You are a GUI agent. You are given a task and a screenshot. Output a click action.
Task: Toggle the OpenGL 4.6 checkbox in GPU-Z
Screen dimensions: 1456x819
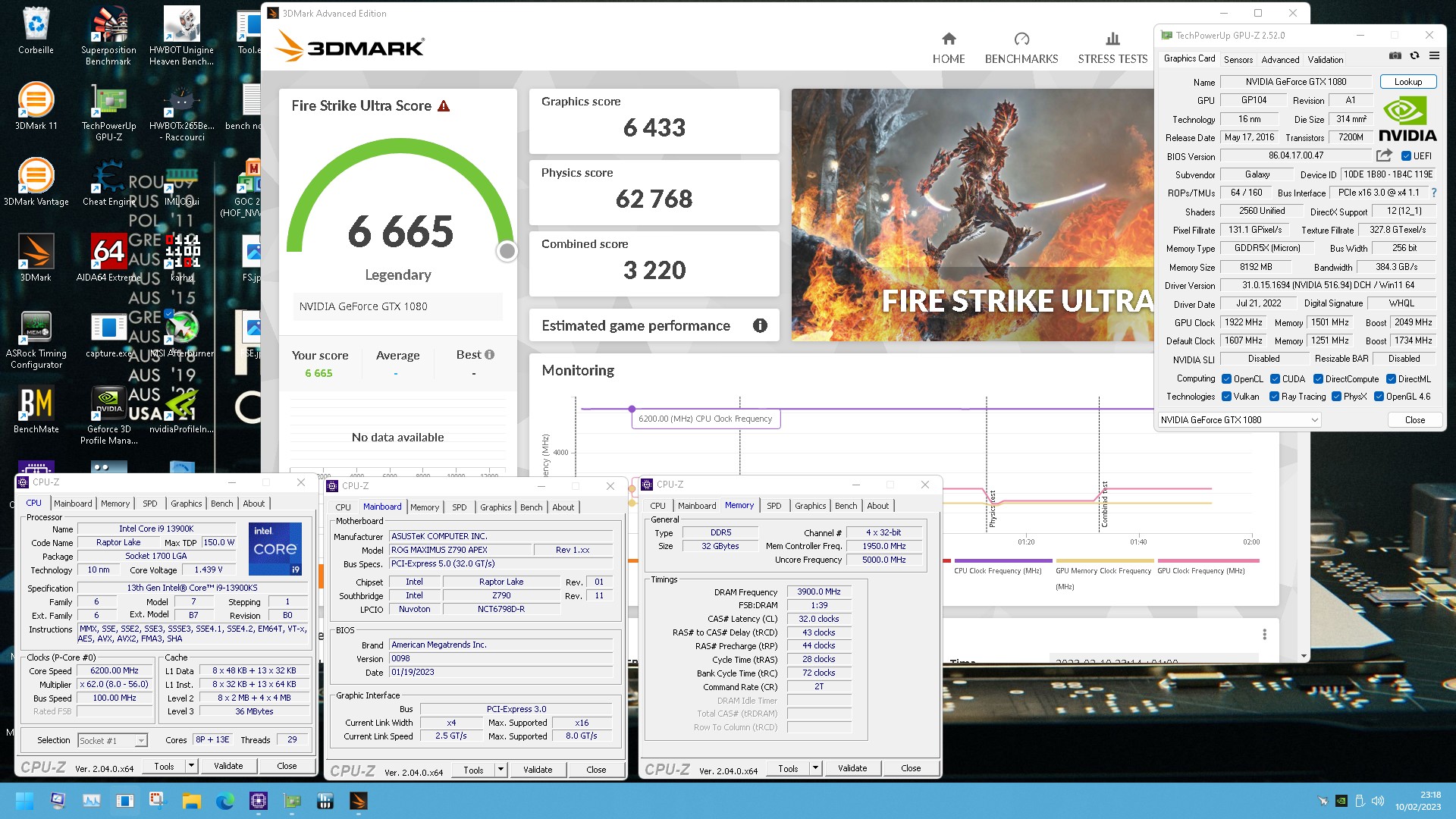point(1379,397)
